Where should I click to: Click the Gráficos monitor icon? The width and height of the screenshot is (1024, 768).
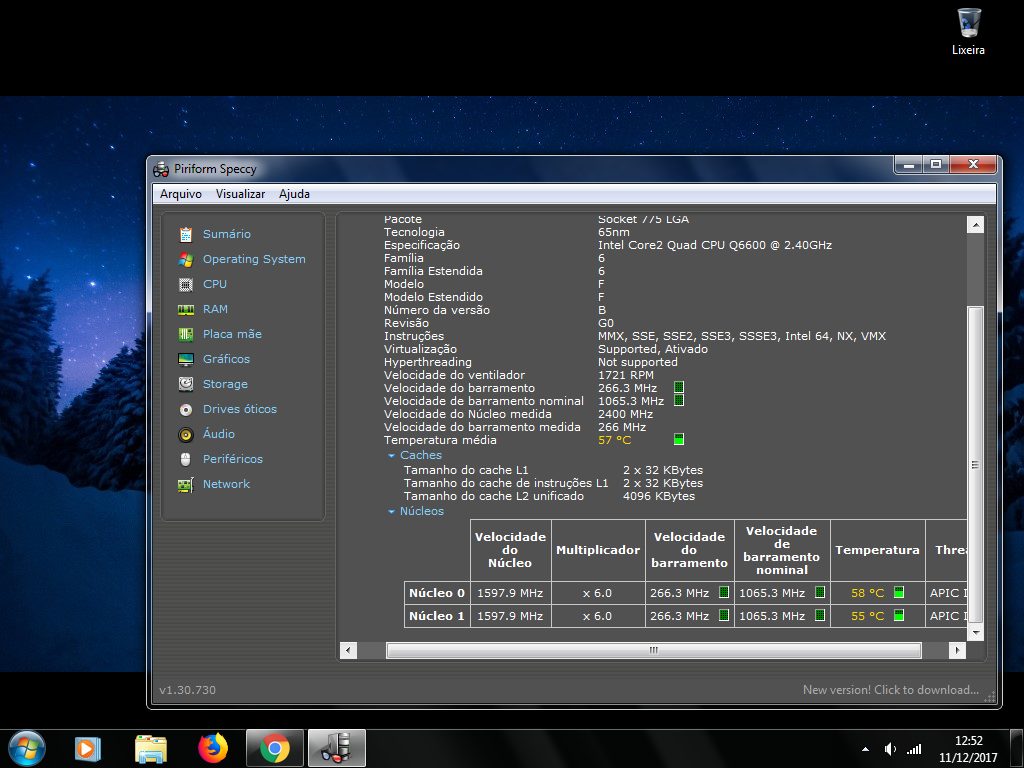point(186,359)
